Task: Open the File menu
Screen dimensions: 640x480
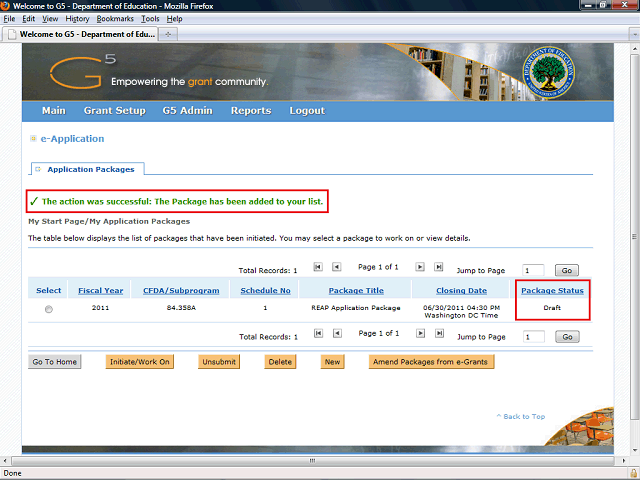Action: (x=9, y=19)
